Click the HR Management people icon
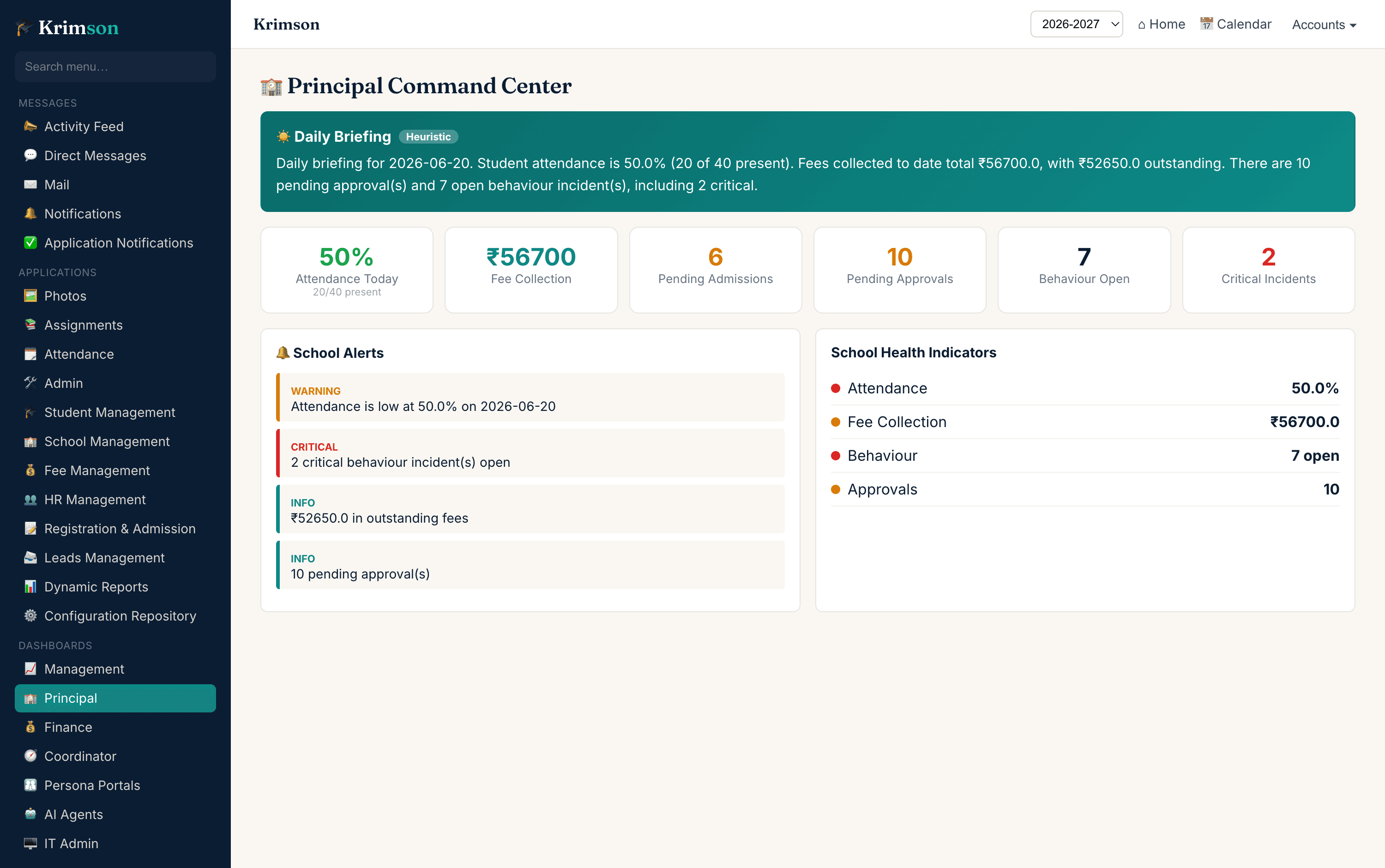Image resolution: width=1385 pixels, height=868 pixels. 30,500
